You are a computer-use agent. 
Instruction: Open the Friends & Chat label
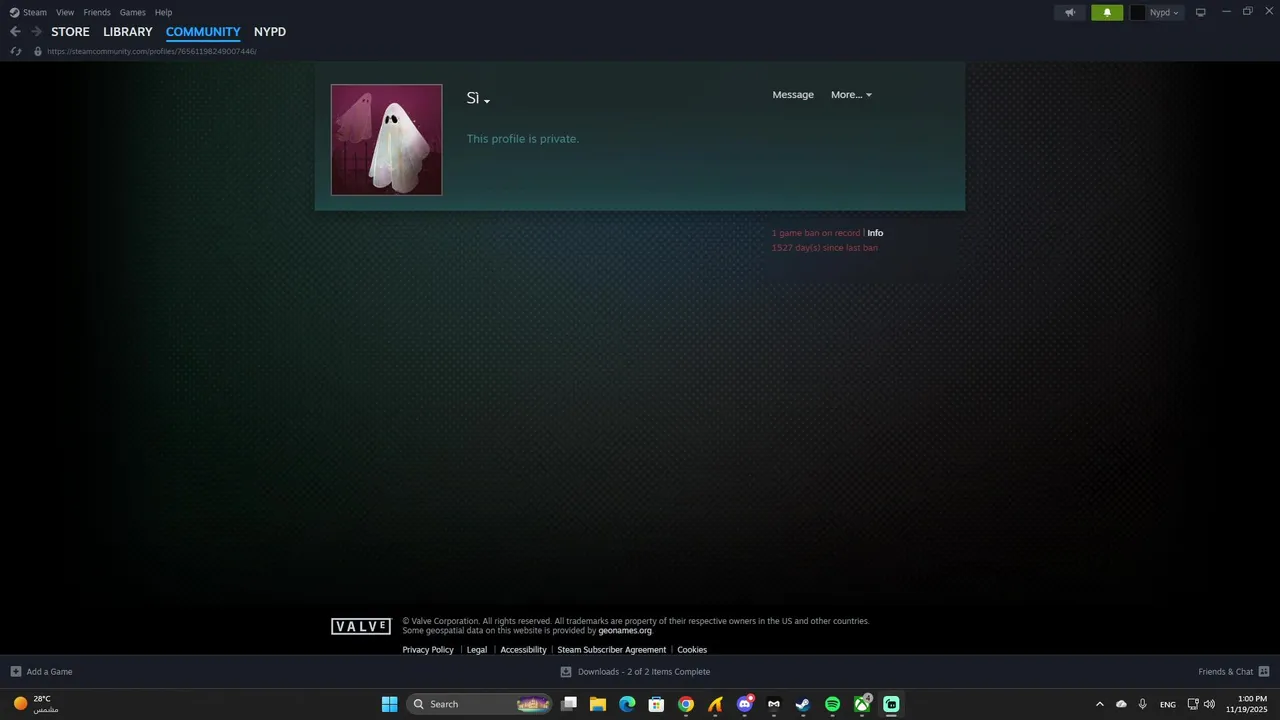coord(1225,672)
